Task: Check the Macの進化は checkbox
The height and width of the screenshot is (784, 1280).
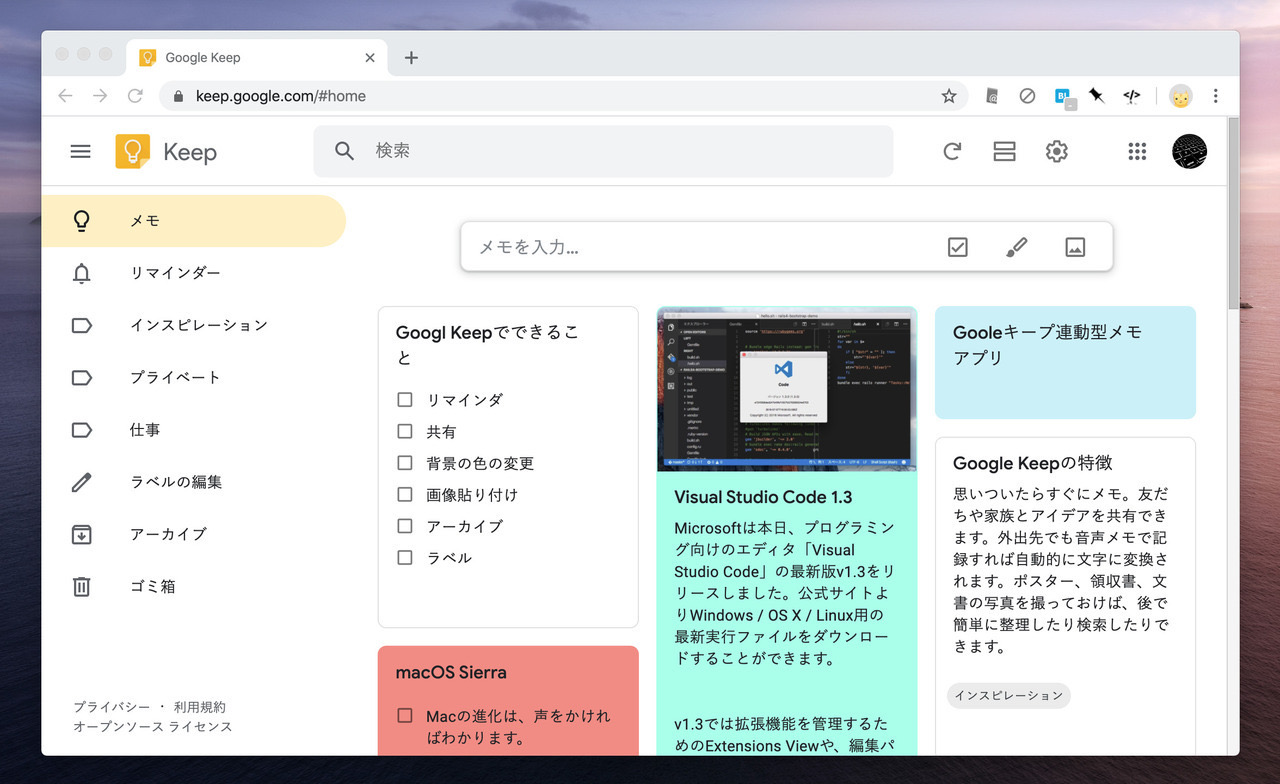Action: [405, 716]
